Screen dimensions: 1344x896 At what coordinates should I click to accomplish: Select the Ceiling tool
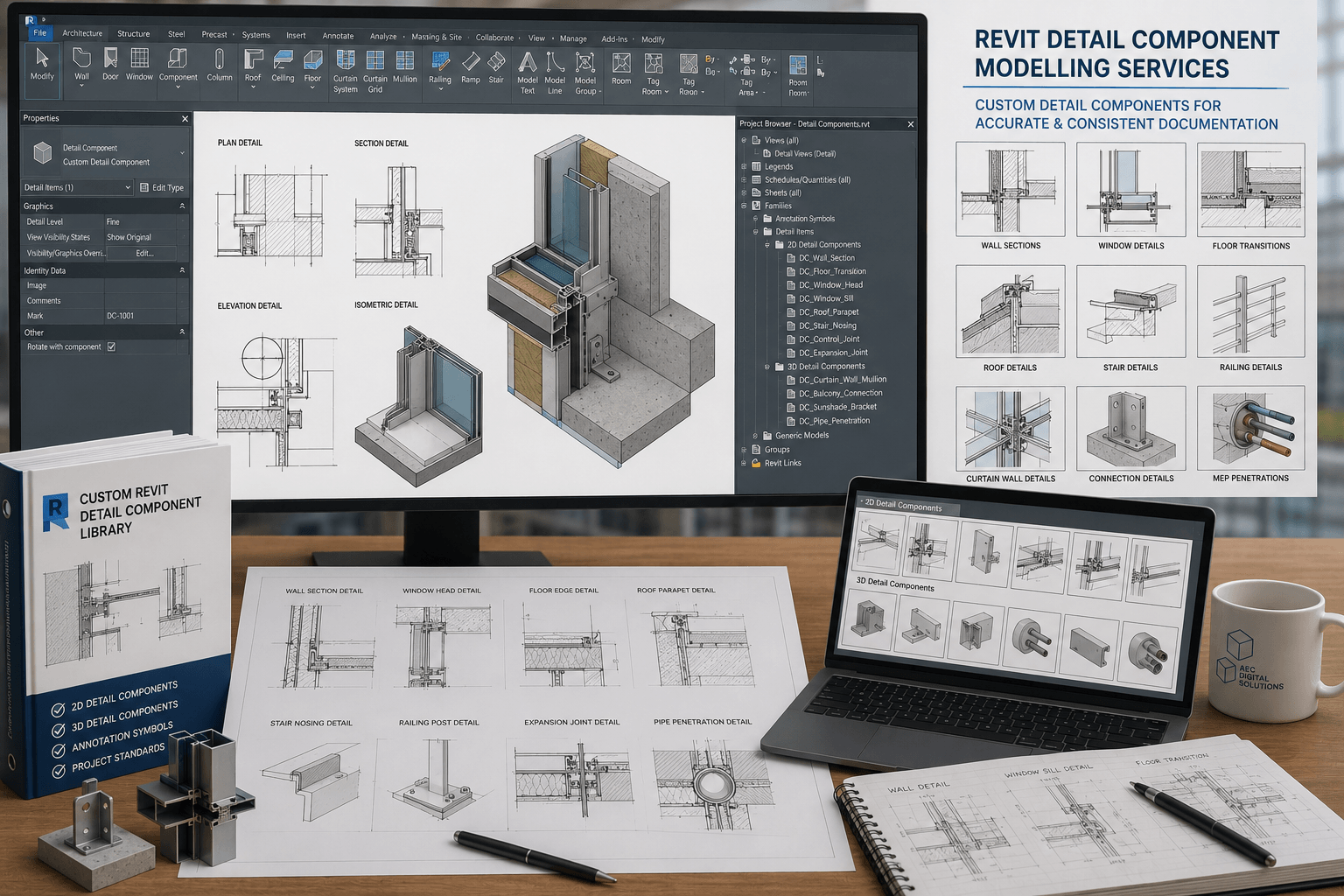[x=283, y=65]
